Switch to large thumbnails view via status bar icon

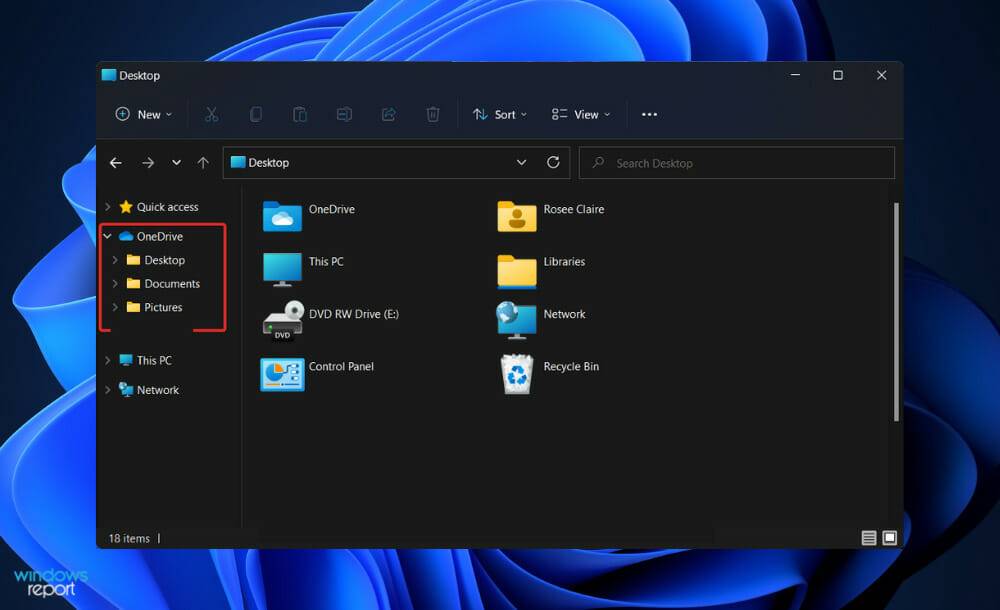(x=888, y=537)
